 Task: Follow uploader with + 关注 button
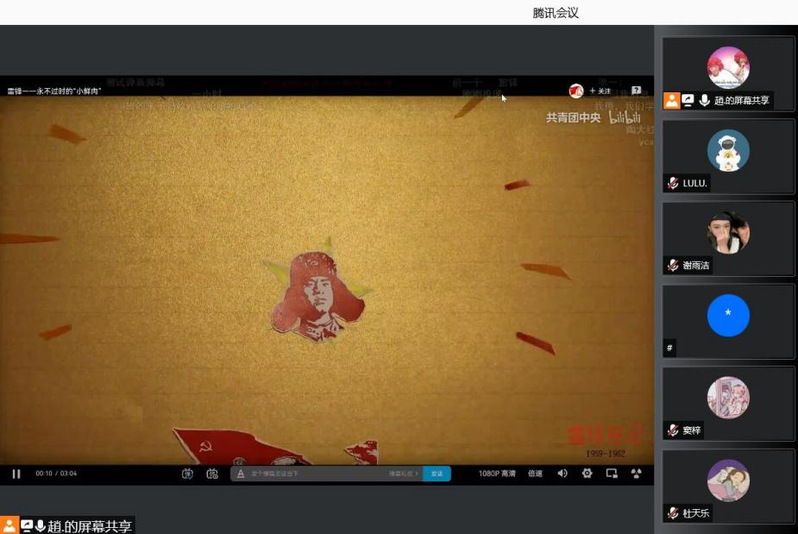[x=600, y=91]
